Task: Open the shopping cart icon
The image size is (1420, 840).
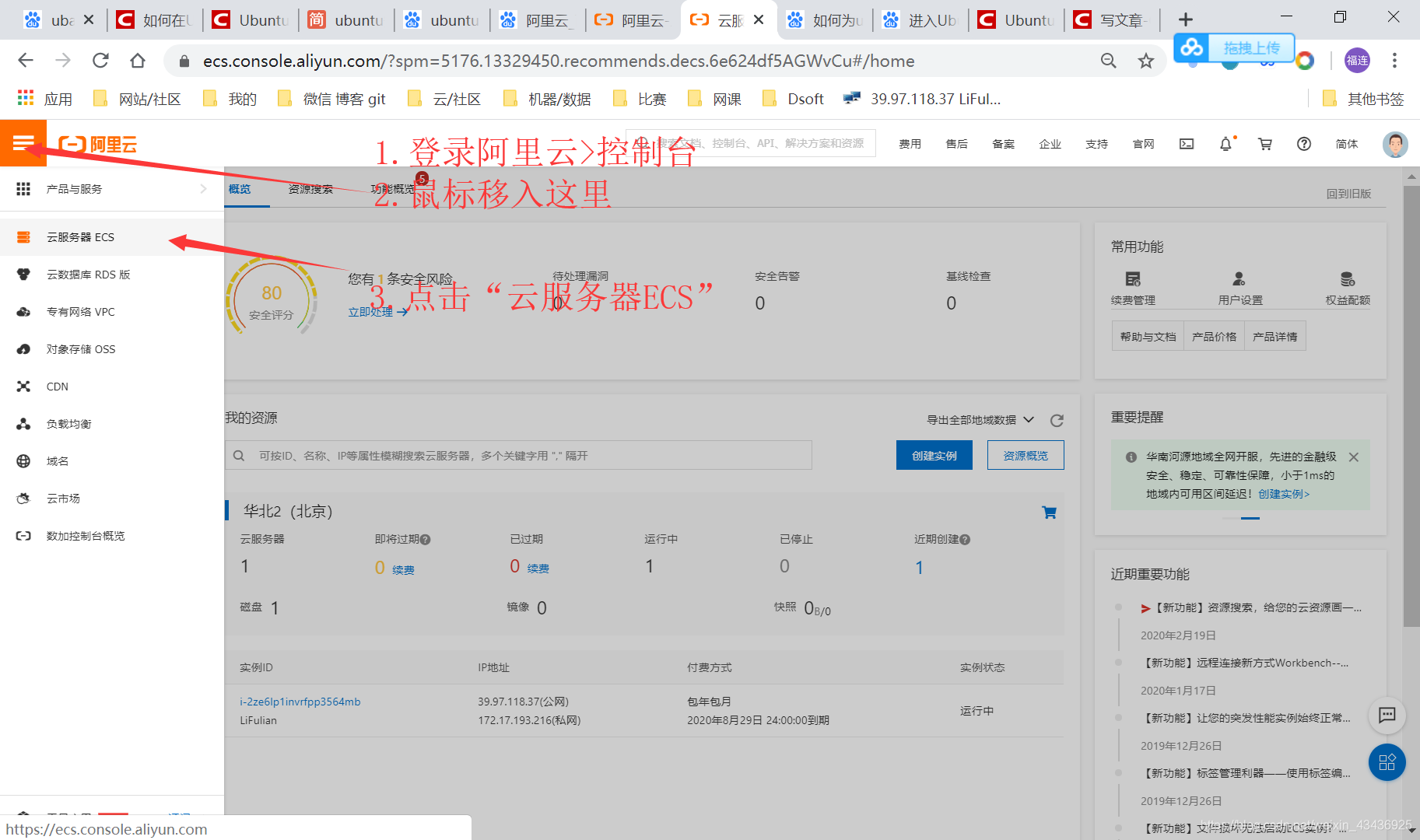Action: click(1264, 144)
